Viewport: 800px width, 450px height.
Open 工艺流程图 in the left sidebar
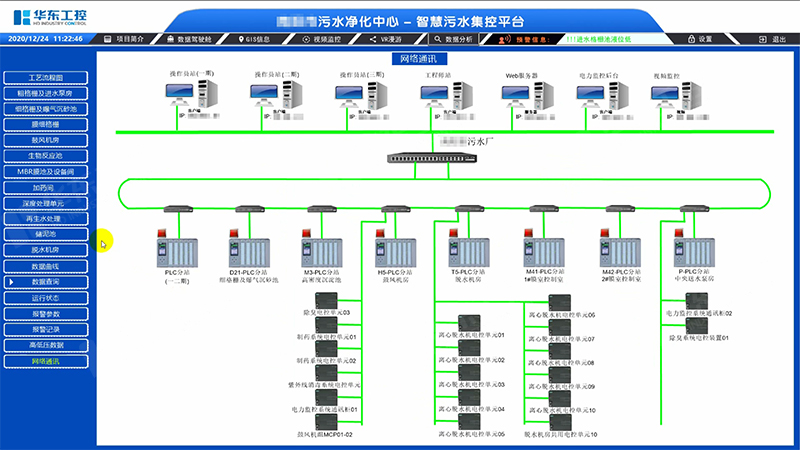[x=46, y=77]
